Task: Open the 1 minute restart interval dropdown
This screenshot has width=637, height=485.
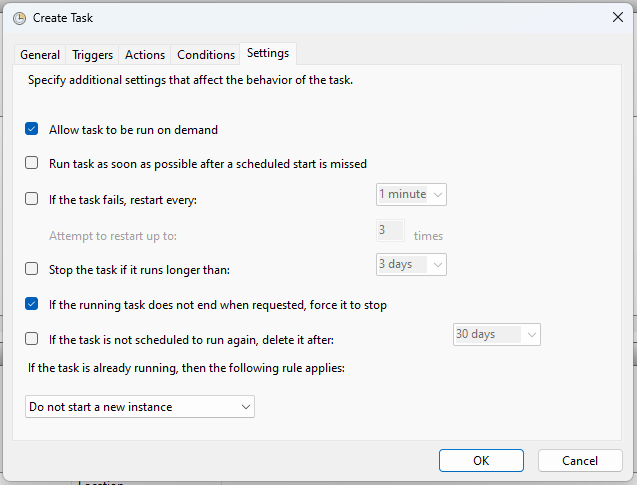Action: [411, 194]
